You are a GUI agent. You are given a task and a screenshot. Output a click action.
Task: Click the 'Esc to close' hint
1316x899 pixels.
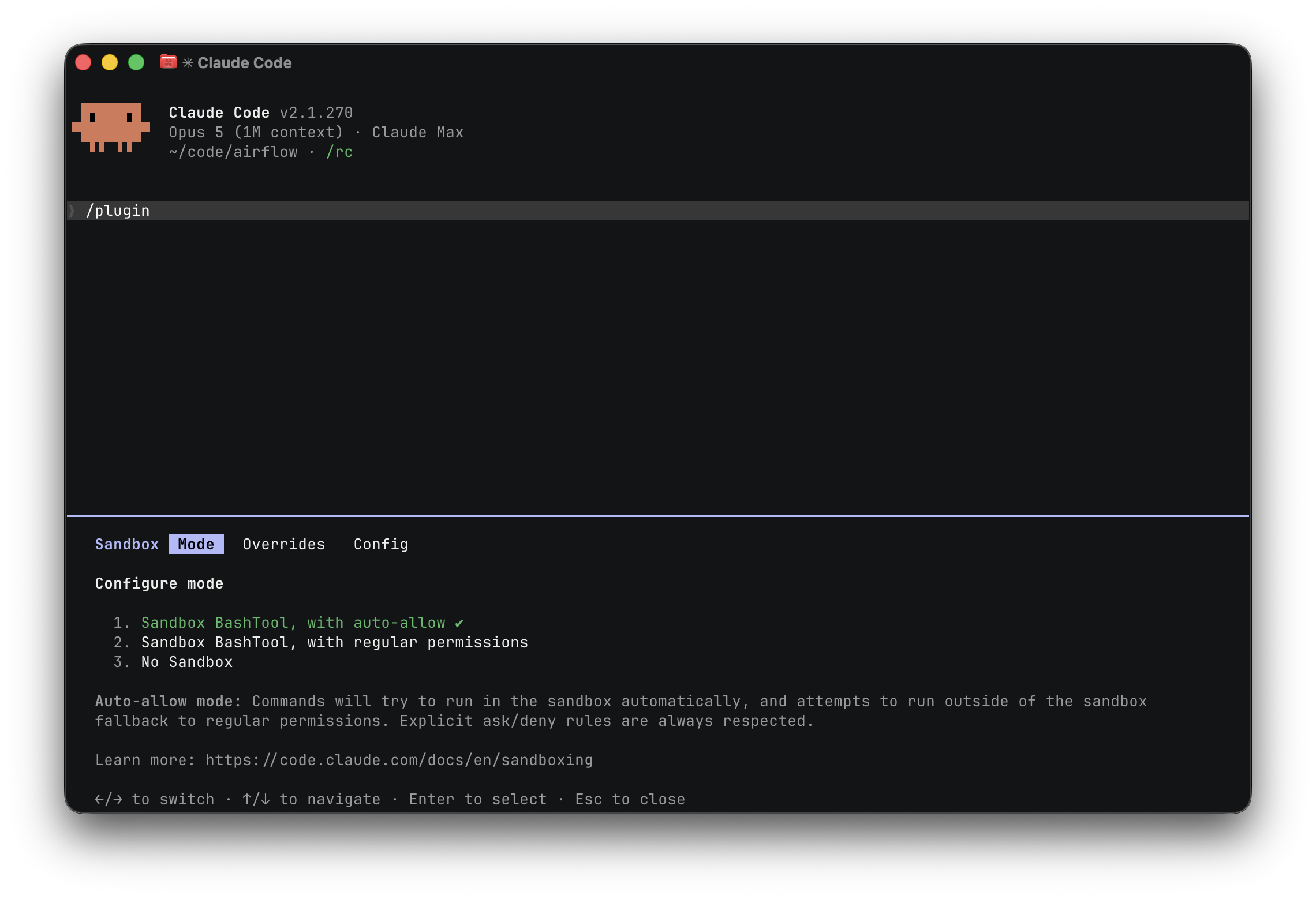pyautogui.click(x=630, y=799)
